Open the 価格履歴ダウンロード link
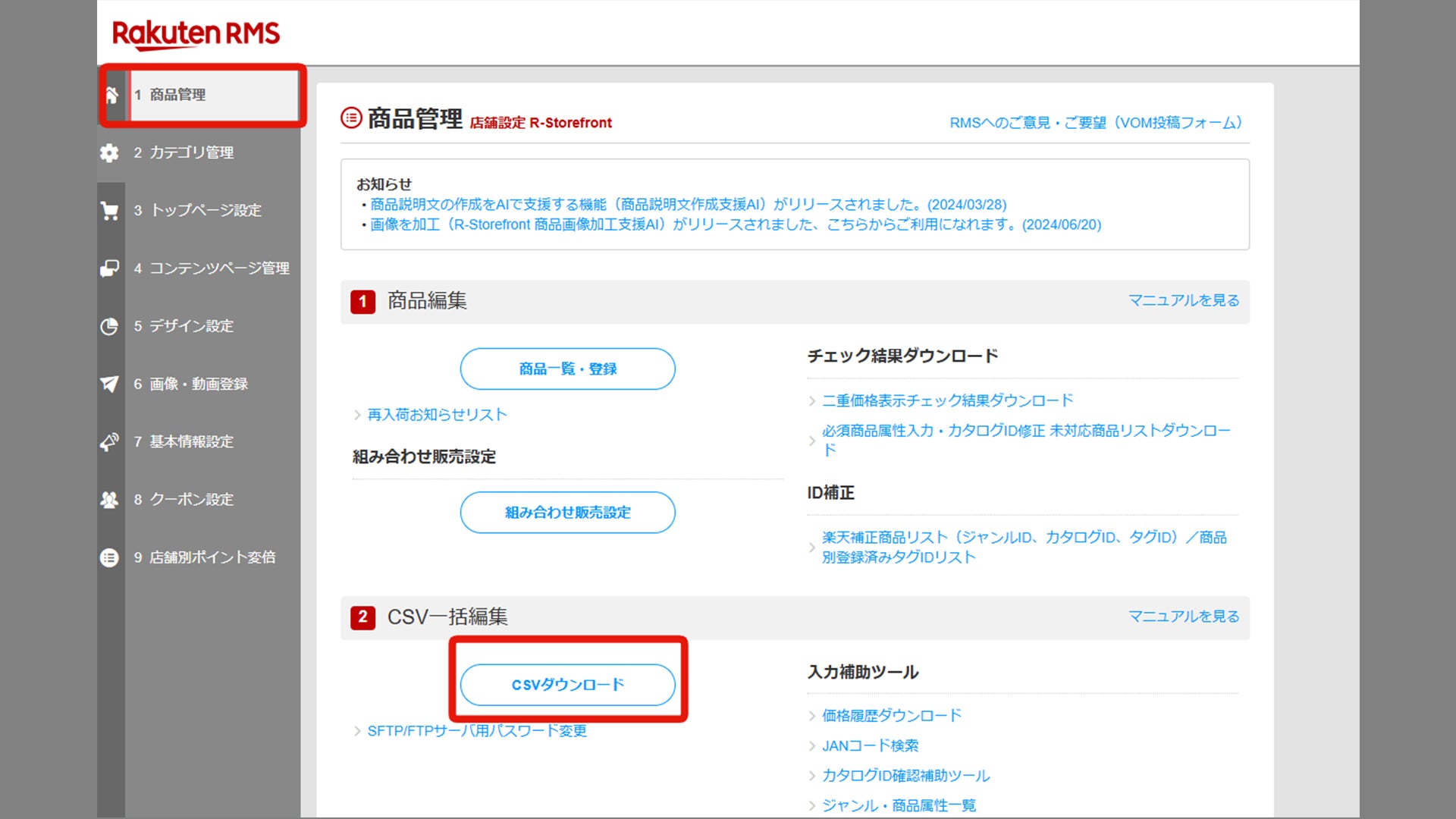Image resolution: width=1456 pixels, height=819 pixels. point(892,716)
